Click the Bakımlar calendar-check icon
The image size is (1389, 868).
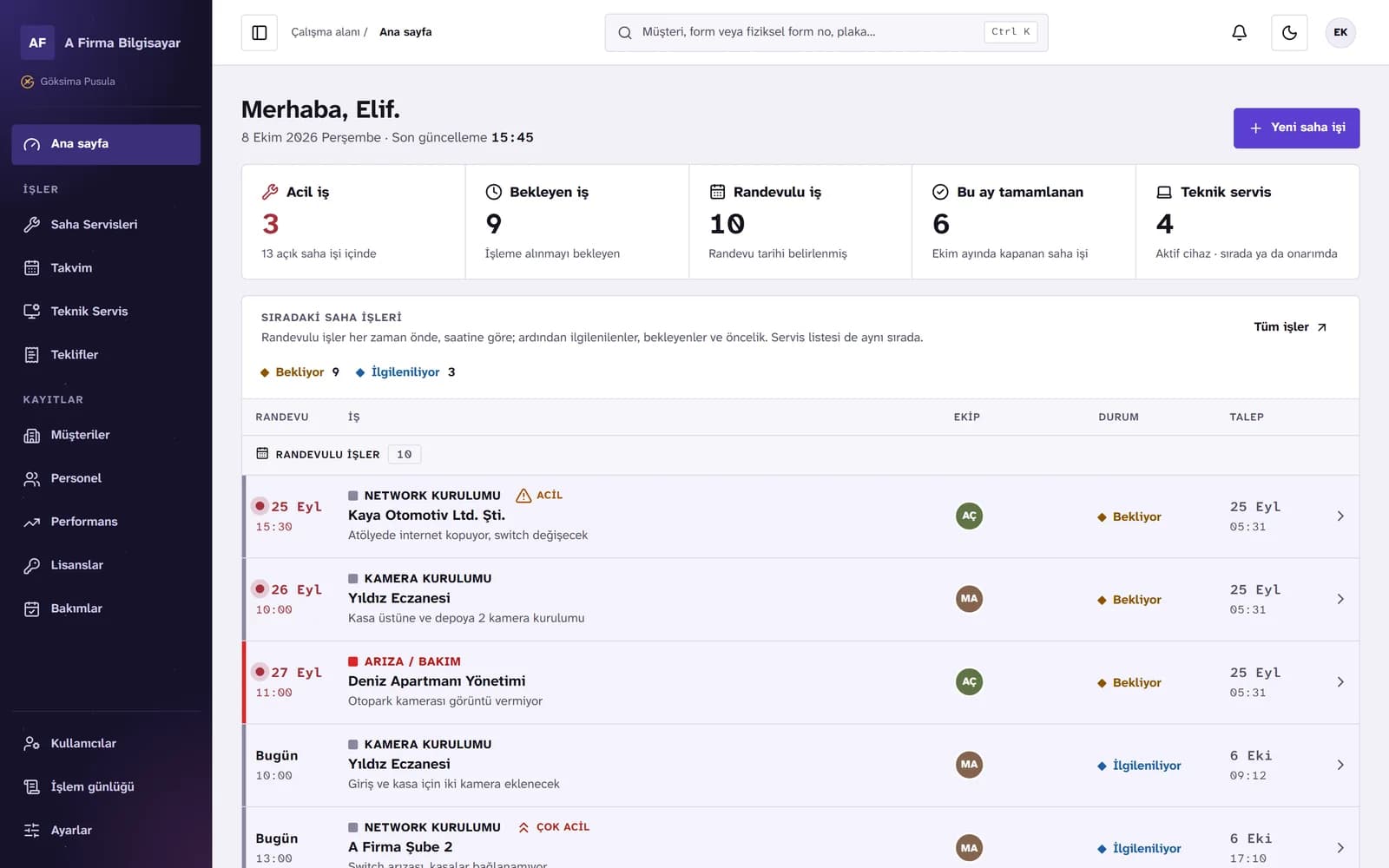32,608
